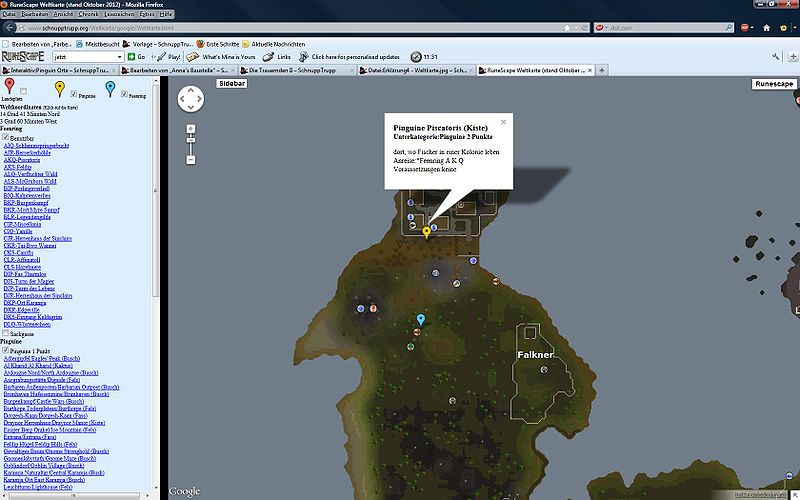Click the blue Feenring marker on the map
Image resolution: width=800 pixels, height=500 pixels.
(421, 320)
